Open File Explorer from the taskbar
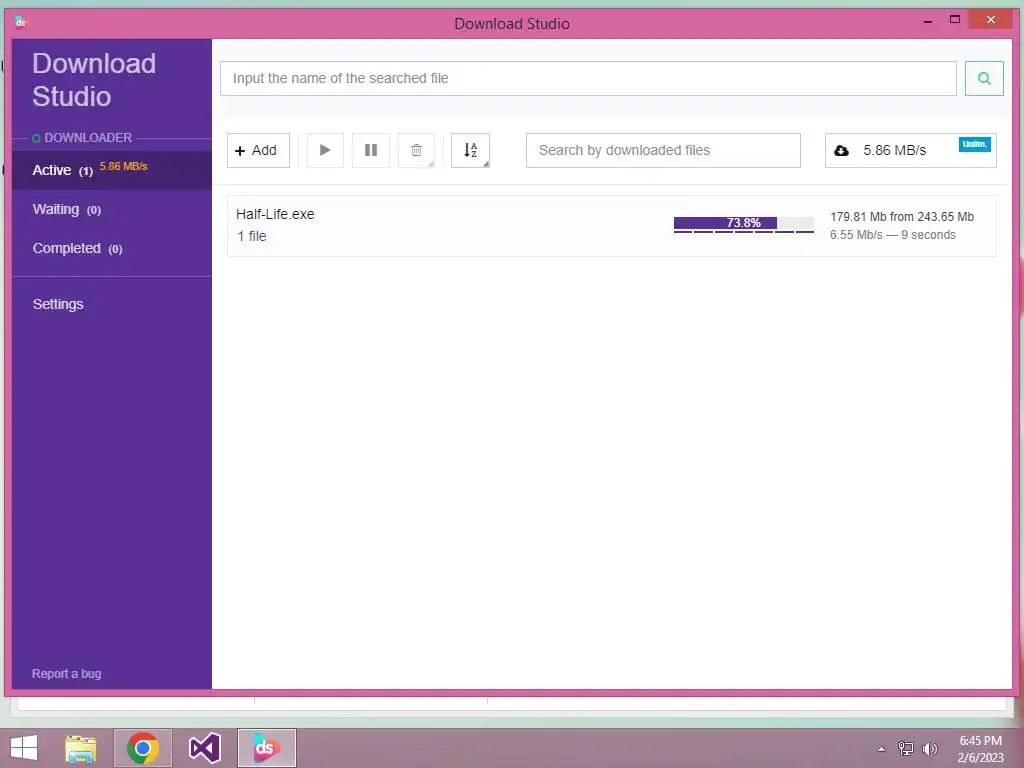This screenshot has height=768, width=1024. click(x=81, y=748)
